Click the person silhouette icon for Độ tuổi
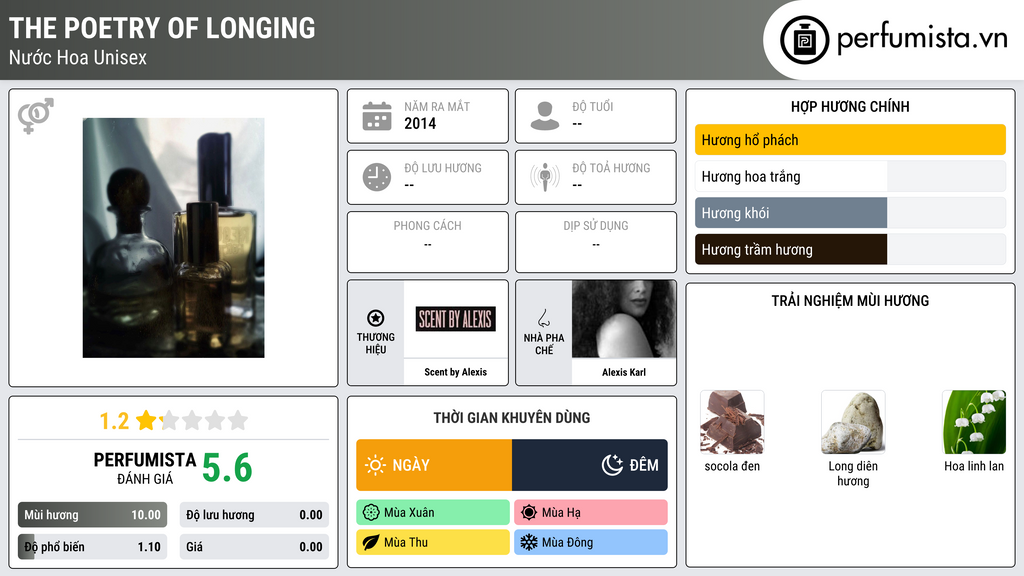Viewport: 1024px width, 576px height. [x=545, y=116]
